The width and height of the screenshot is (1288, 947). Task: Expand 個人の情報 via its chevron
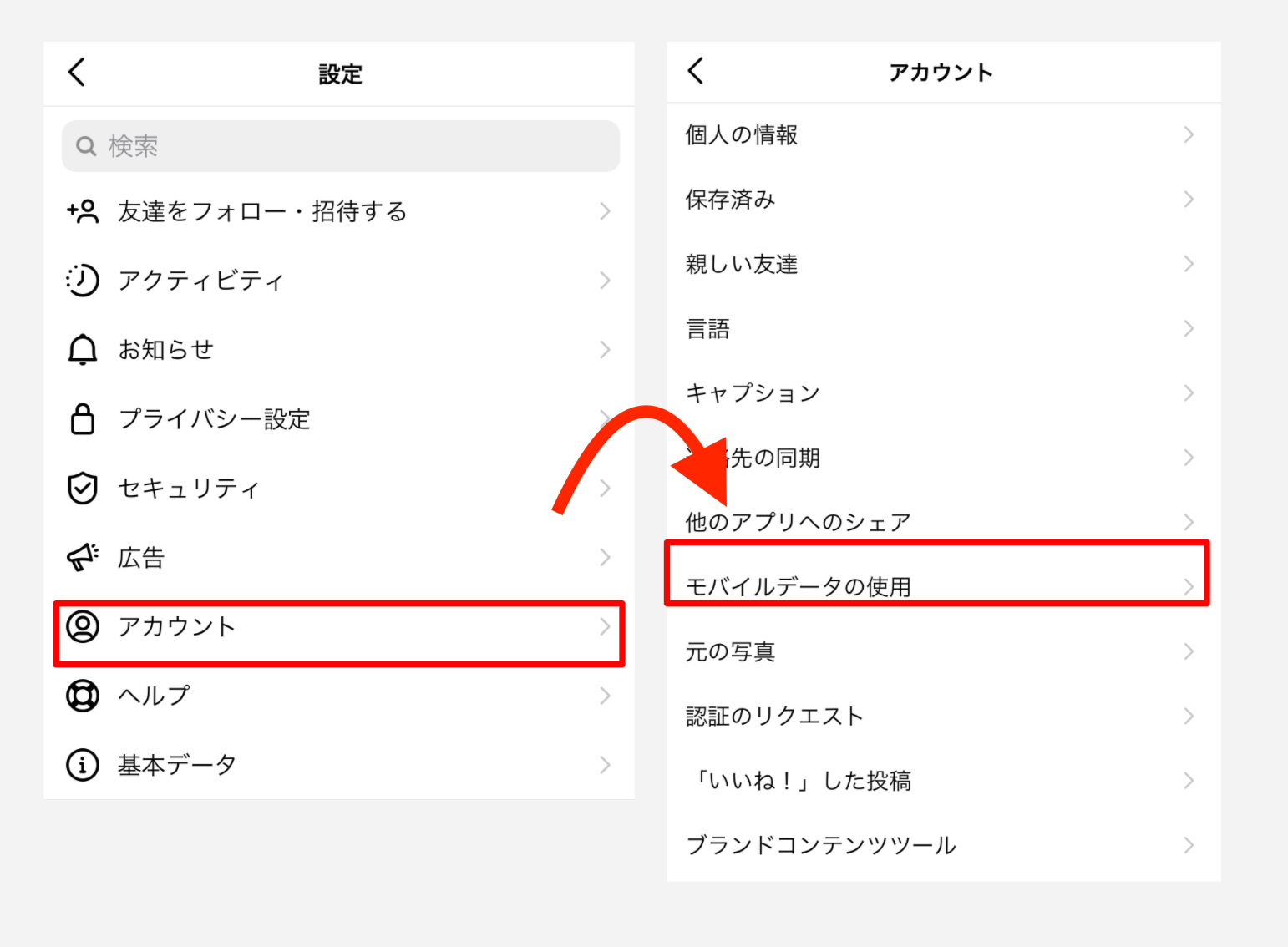point(1189,135)
